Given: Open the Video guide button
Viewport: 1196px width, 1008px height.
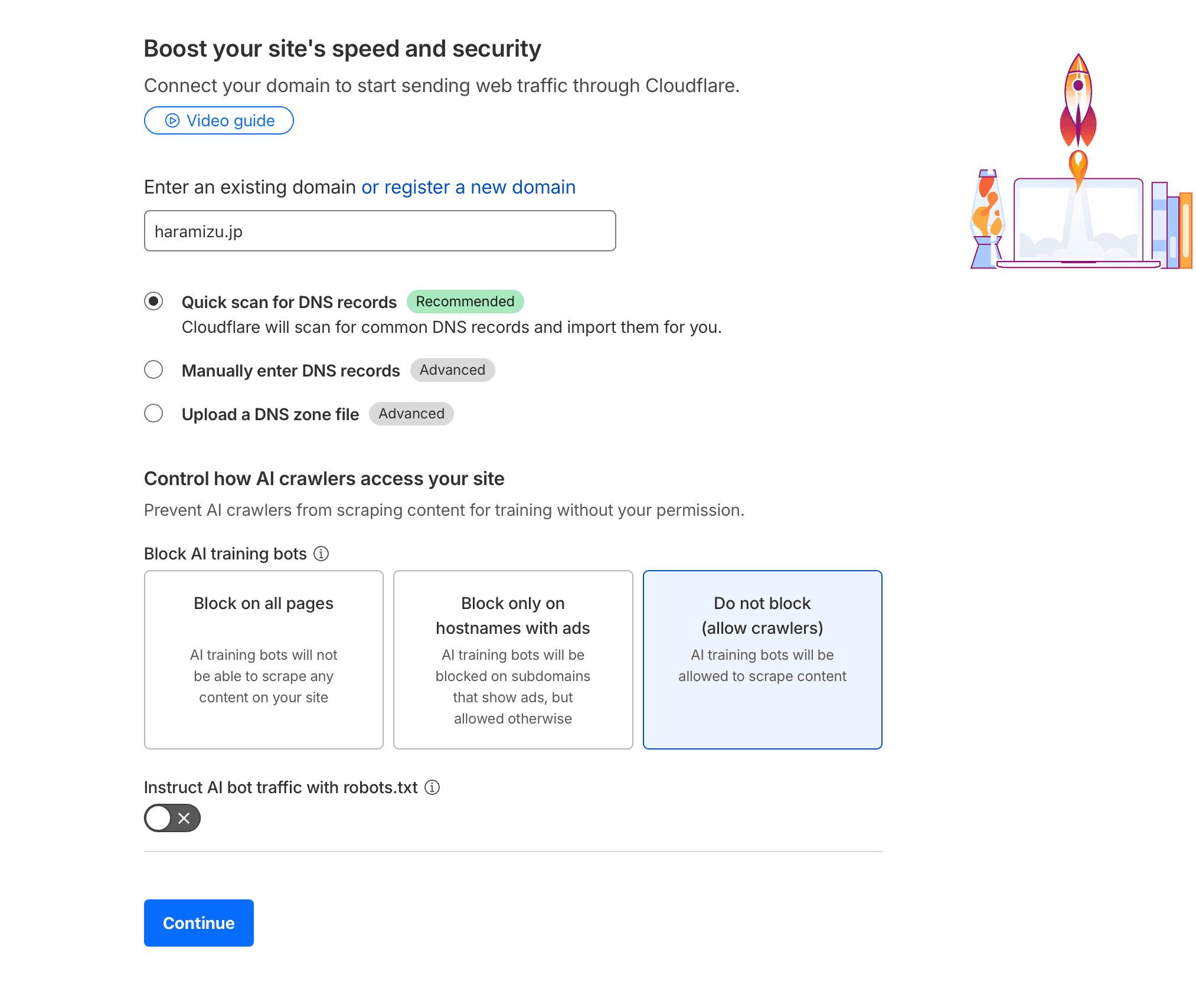Looking at the screenshot, I should coord(219,121).
